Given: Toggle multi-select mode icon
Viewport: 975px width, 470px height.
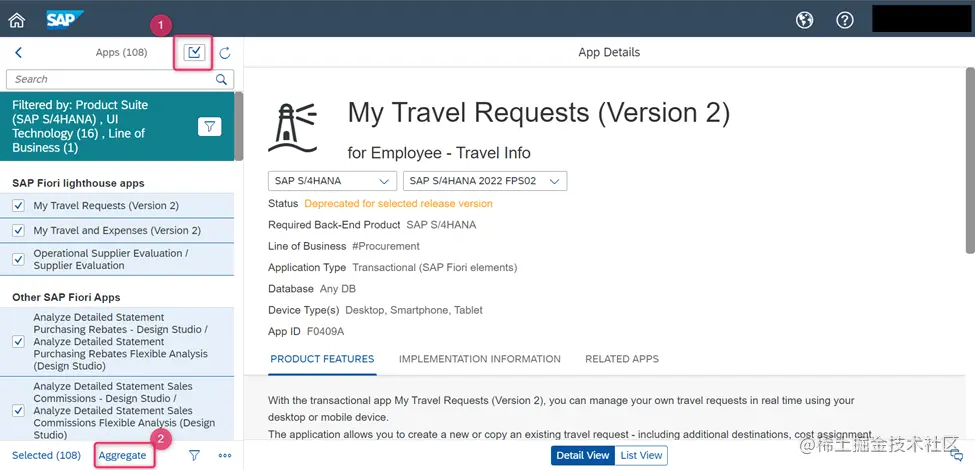Looking at the screenshot, I should pyautogui.click(x=194, y=53).
